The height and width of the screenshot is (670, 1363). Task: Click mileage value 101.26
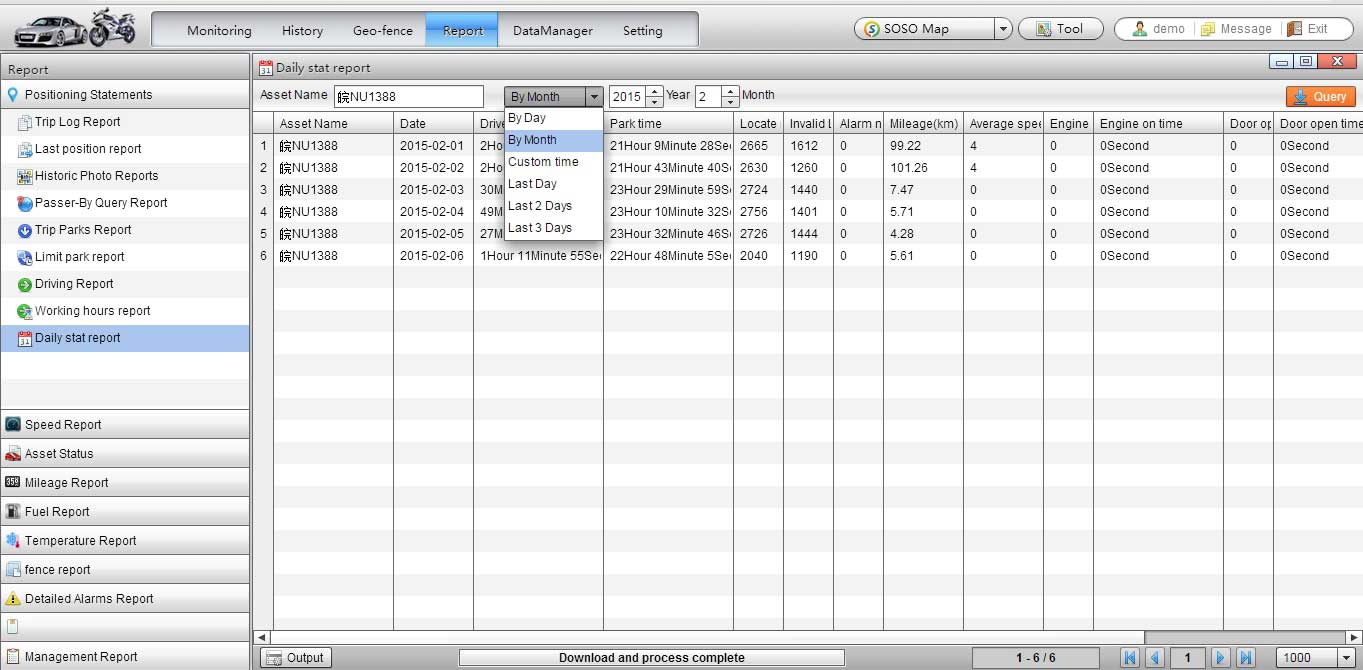coord(909,168)
